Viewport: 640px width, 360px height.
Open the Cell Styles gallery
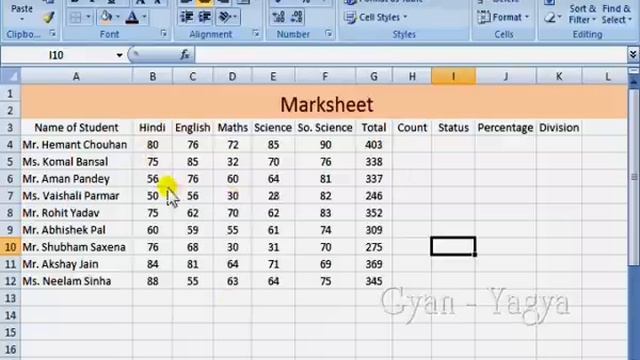376,17
